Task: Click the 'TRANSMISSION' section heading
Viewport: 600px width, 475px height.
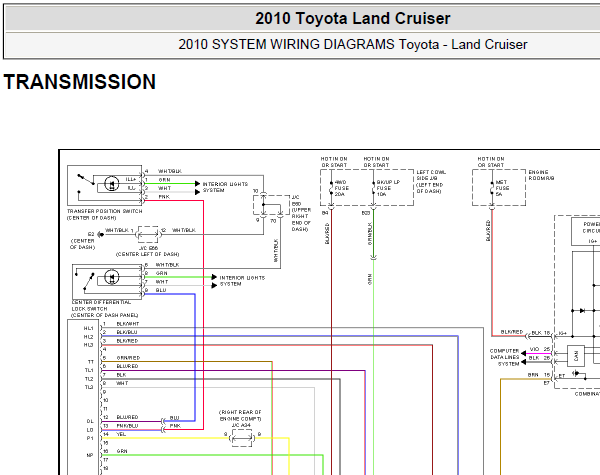Action: click(80, 82)
